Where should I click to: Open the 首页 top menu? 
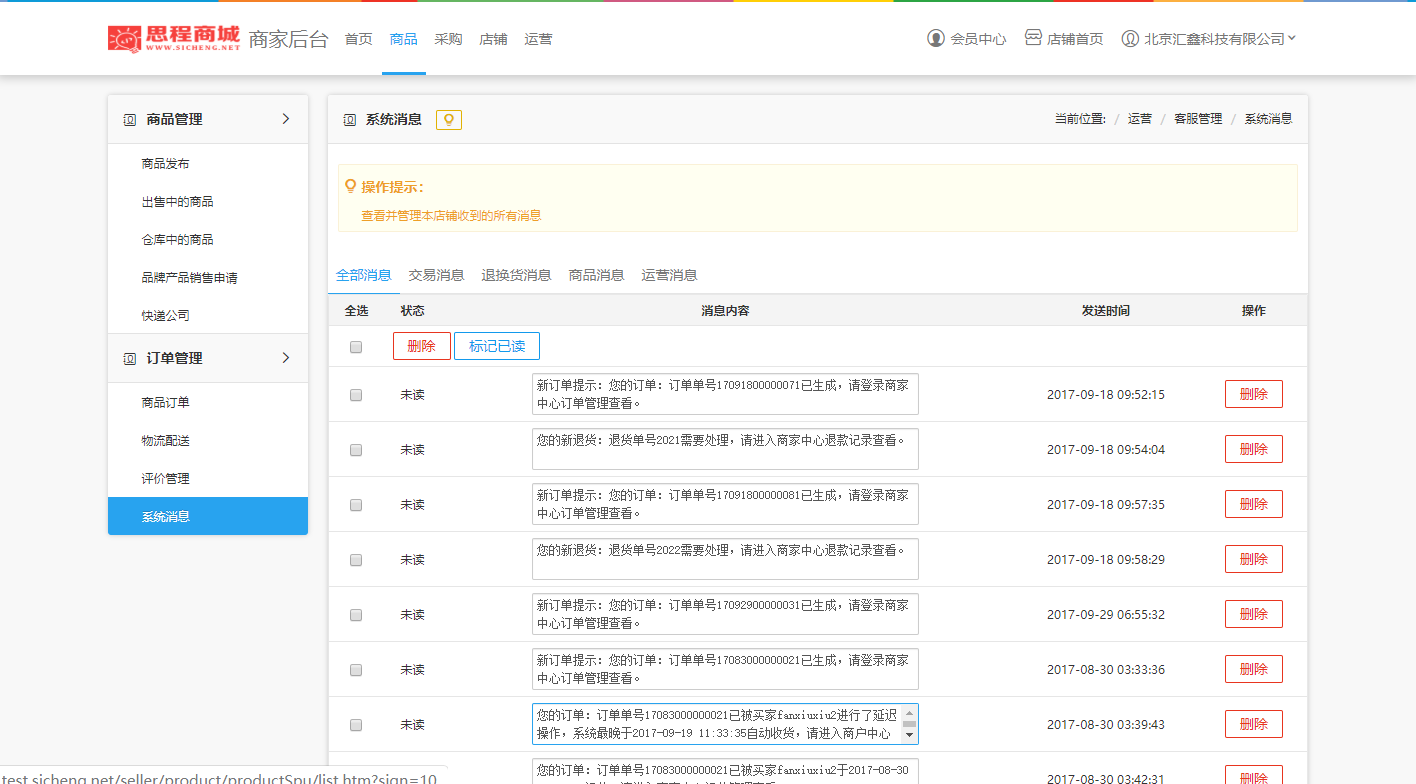(x=358, y=39)
